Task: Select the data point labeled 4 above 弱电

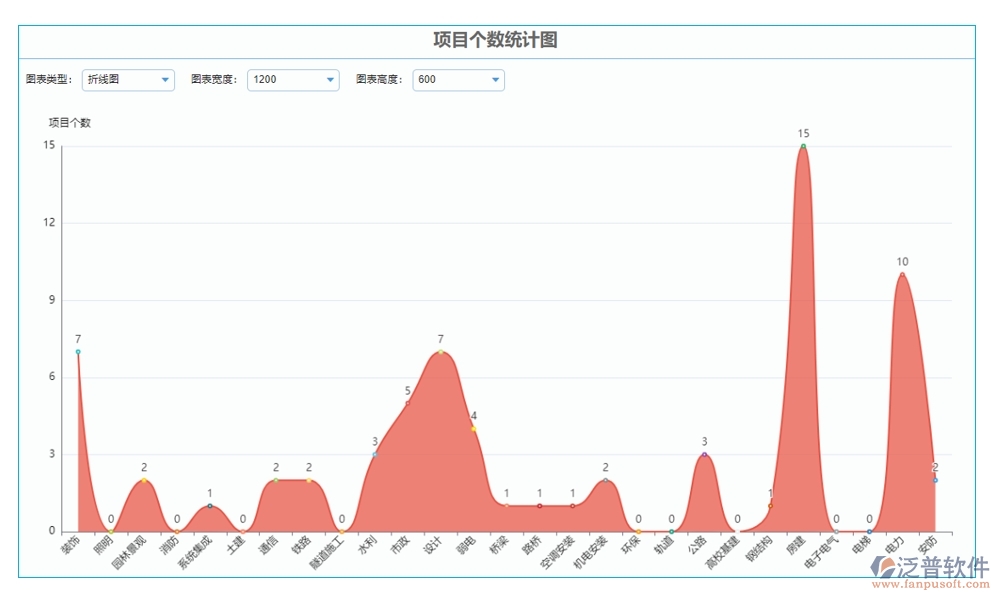Action: [x=473, y=428]
